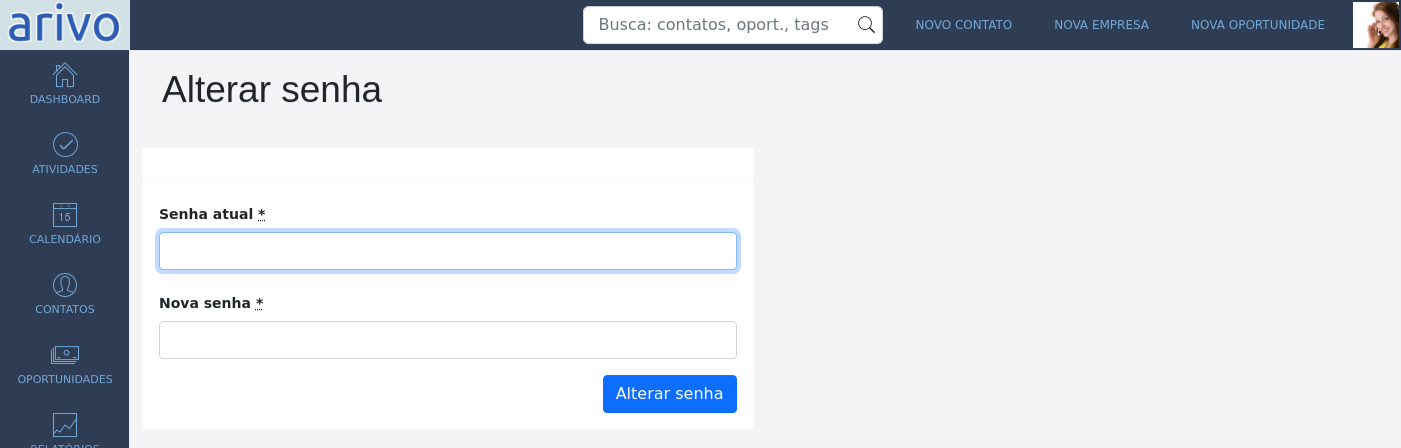Select NOVO CONTATO in top bar
Viewport: 1401px width, 448px height.
click(964, 25)
